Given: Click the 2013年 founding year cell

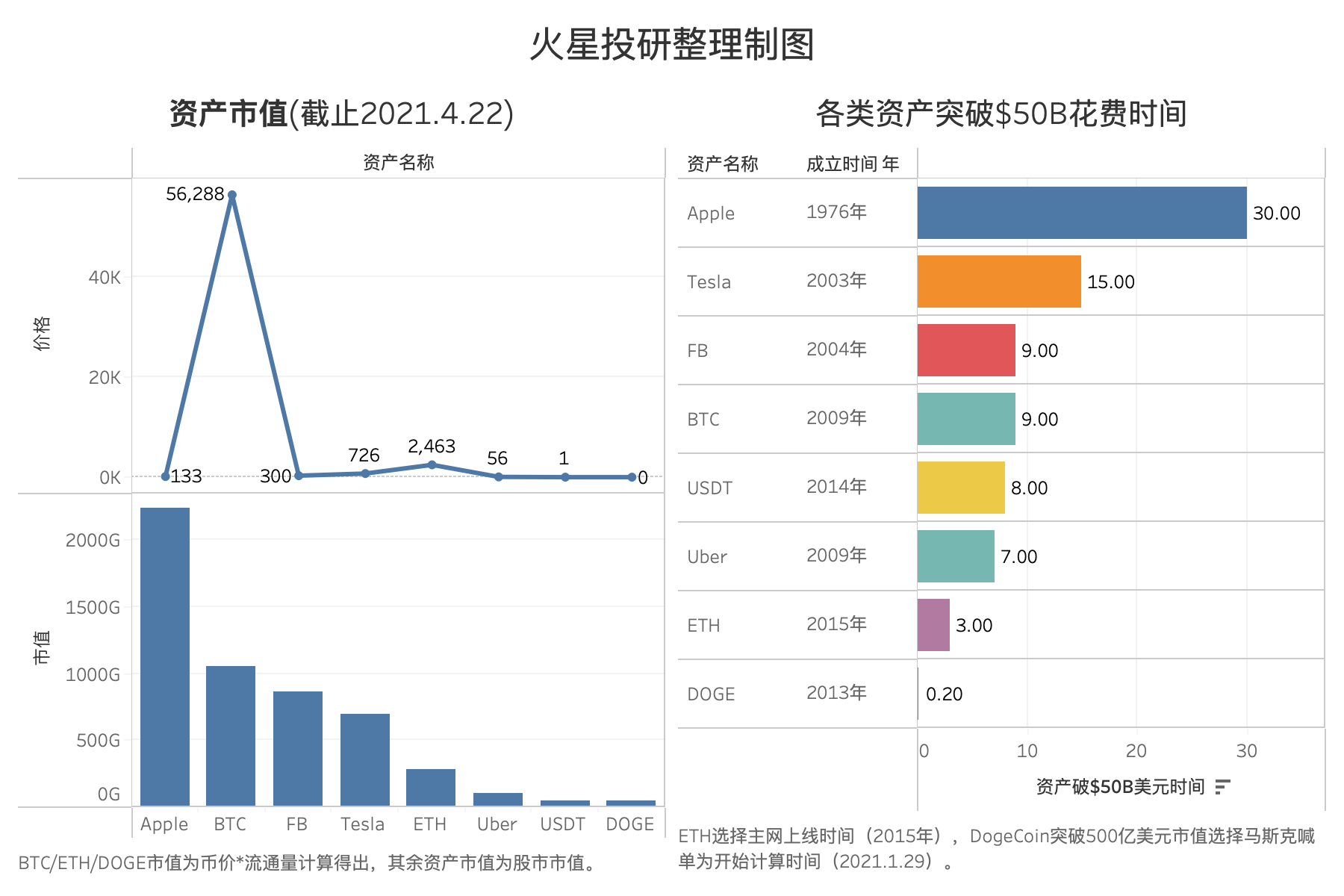Looking at the screenshot, I should click(836, 693).
